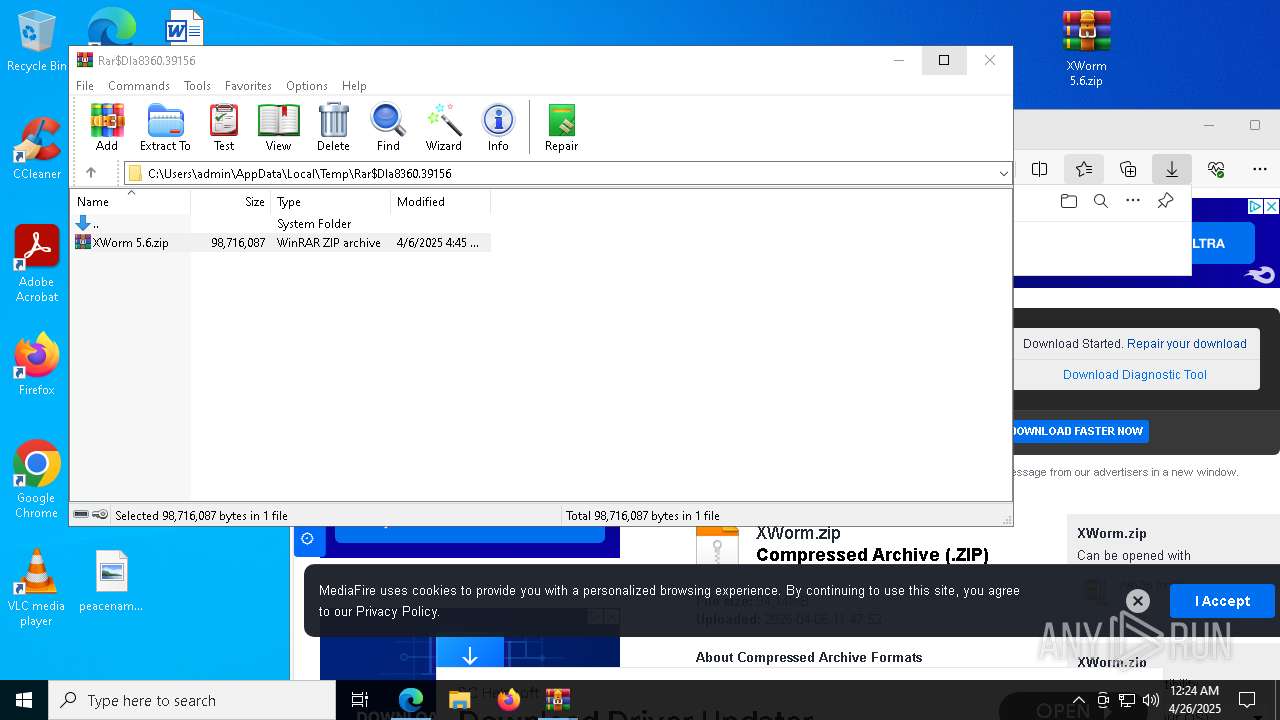Viewport: 1280px width, 720px height.
Task: Sort by the Type column header
Action: pos(331,201)
